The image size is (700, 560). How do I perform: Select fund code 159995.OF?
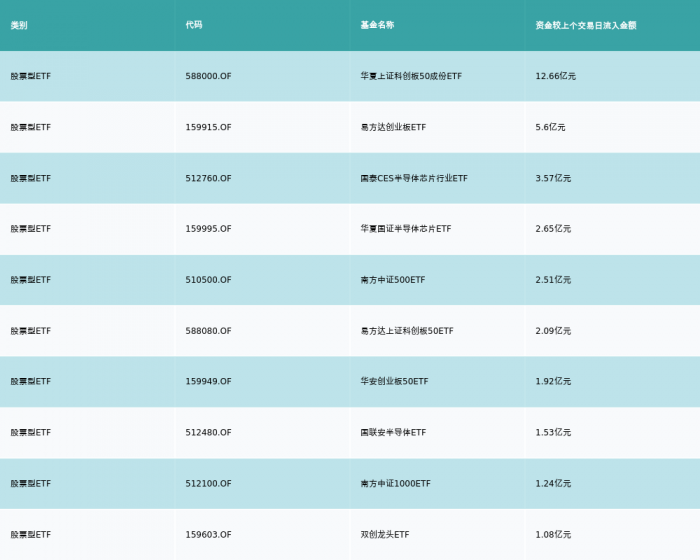tap(208, 229)
